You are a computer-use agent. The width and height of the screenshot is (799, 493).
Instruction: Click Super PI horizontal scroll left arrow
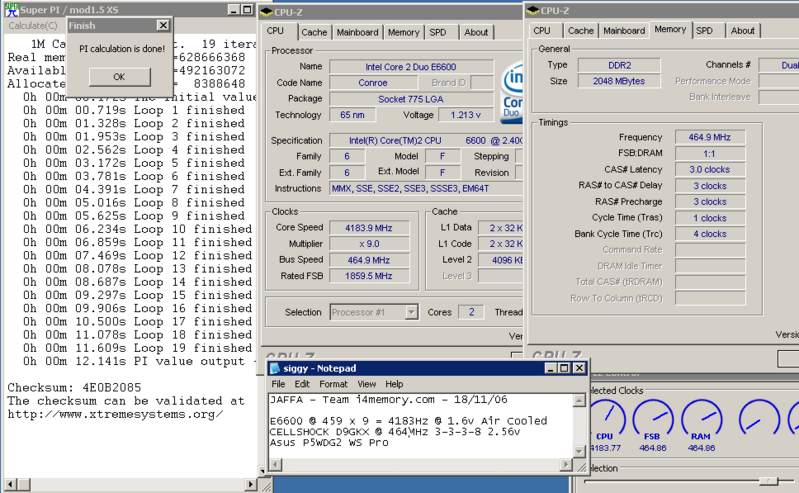pos(10,484)
